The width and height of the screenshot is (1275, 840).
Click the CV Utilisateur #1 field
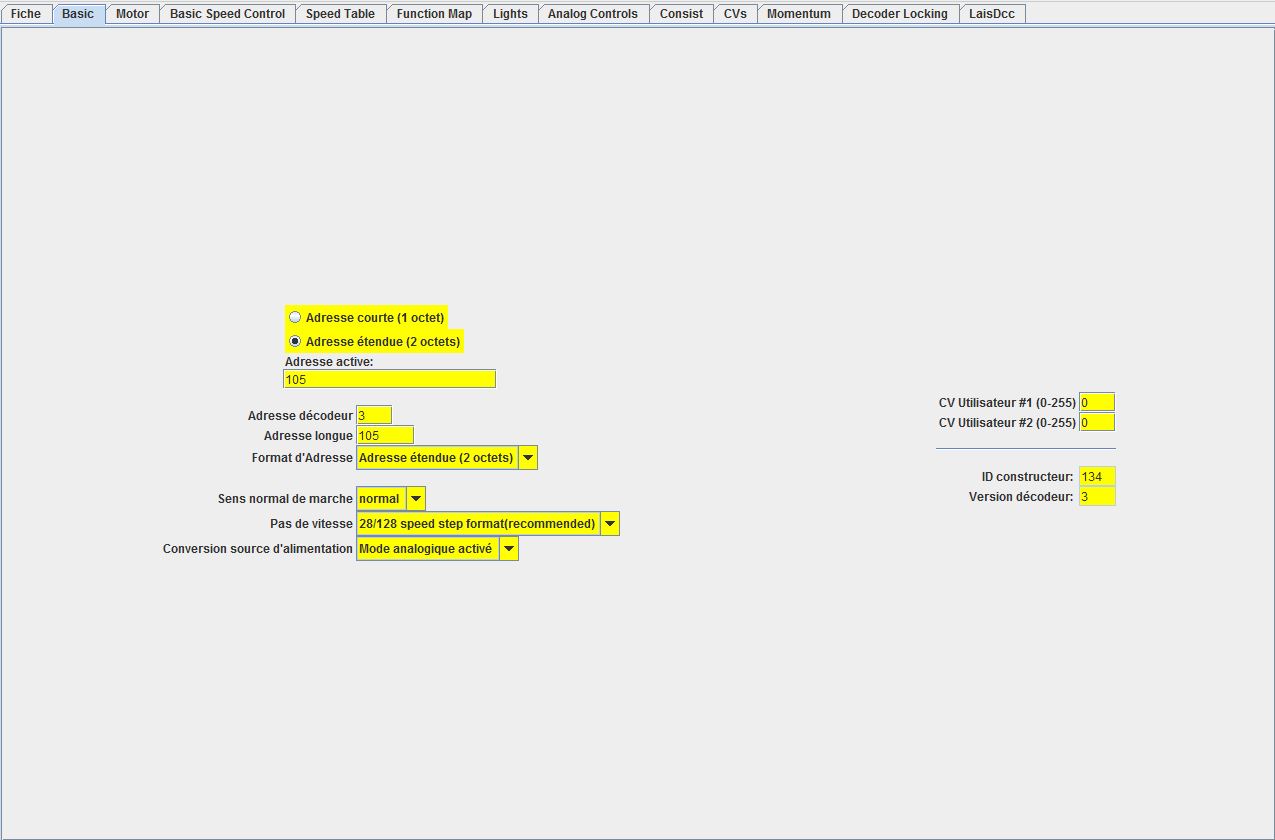1097,402
